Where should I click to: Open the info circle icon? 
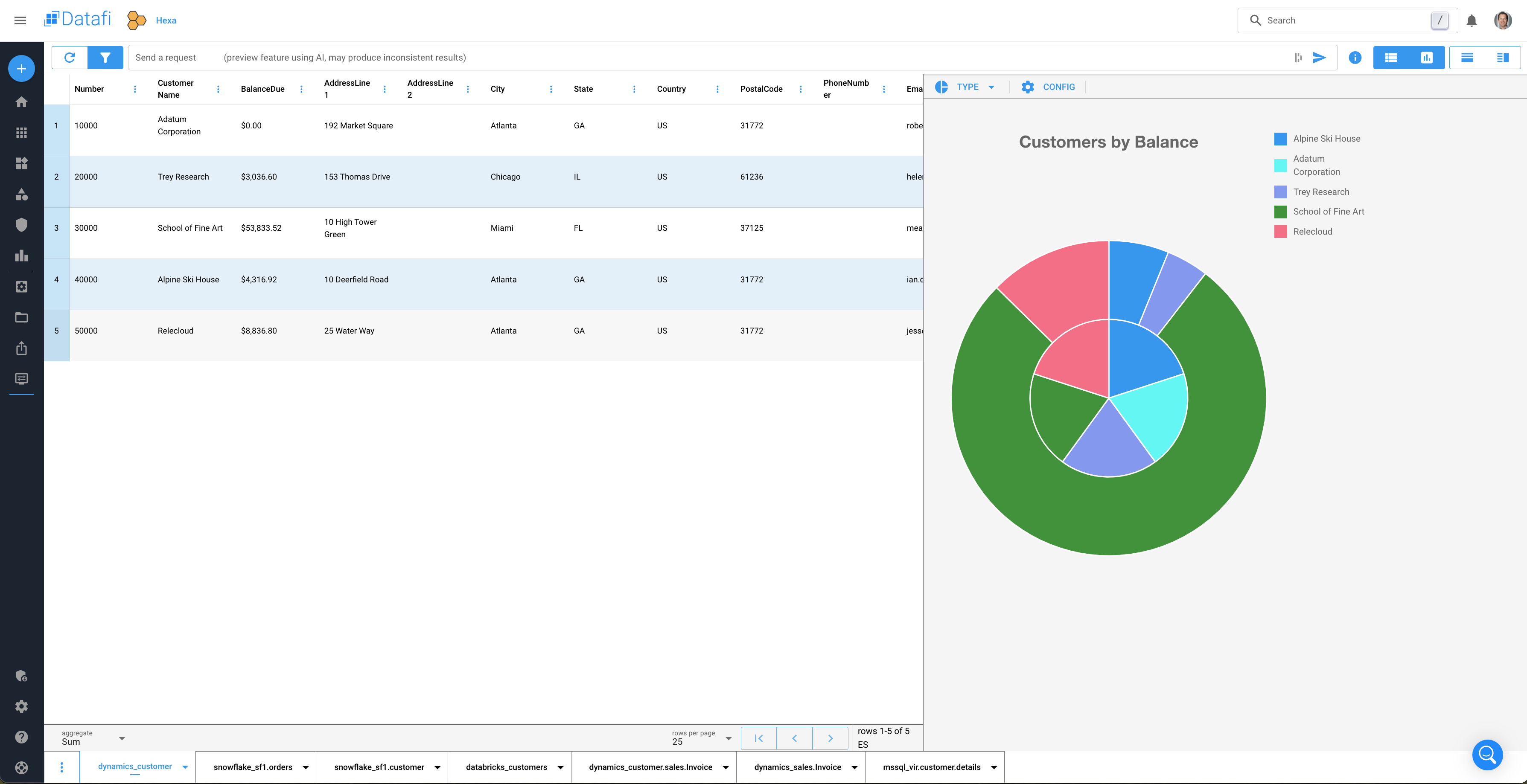[1355, 58]
